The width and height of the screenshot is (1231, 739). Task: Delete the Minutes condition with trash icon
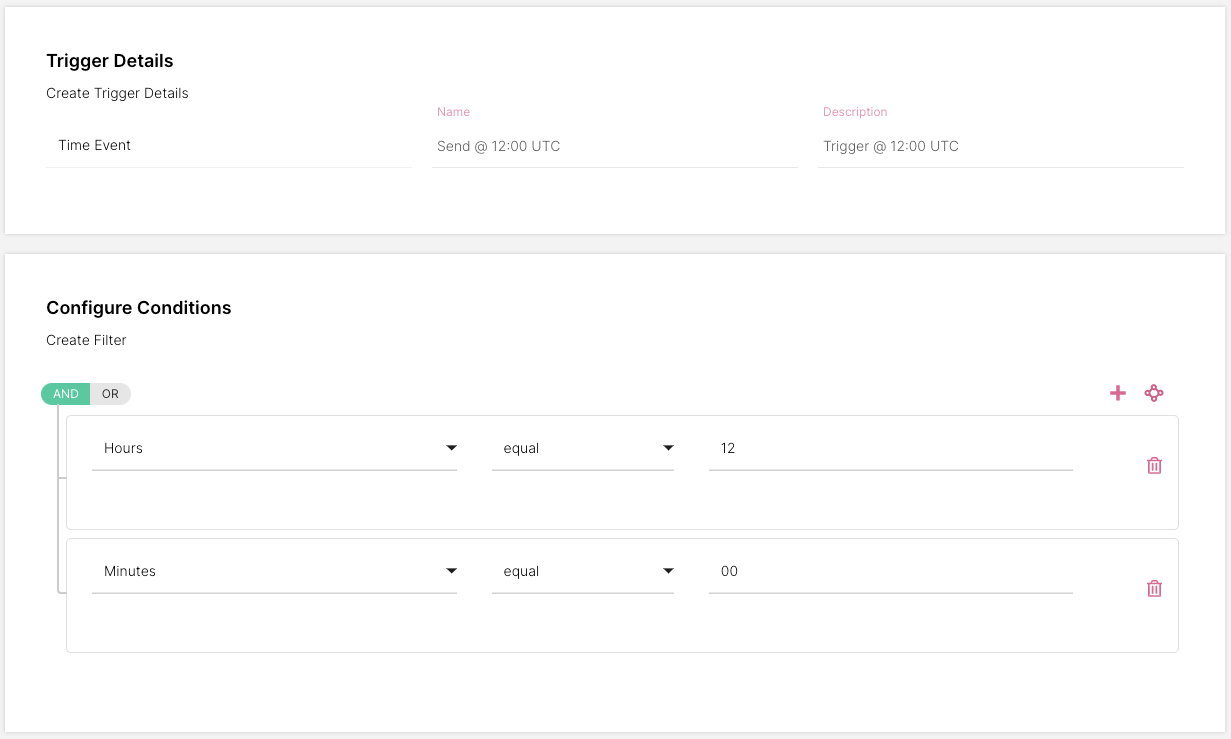(1154, 589)
